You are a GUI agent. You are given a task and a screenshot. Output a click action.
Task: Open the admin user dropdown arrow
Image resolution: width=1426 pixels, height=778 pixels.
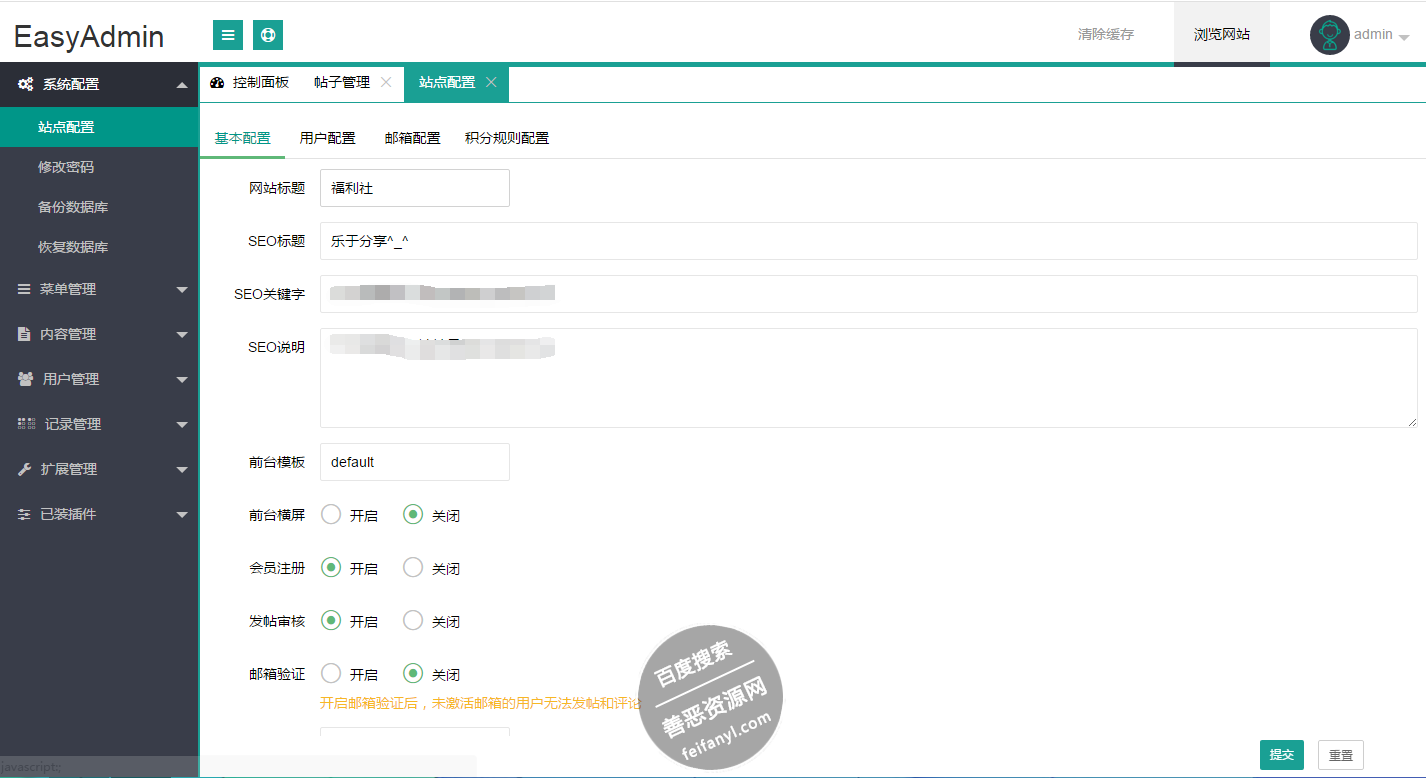point(1404,37)
